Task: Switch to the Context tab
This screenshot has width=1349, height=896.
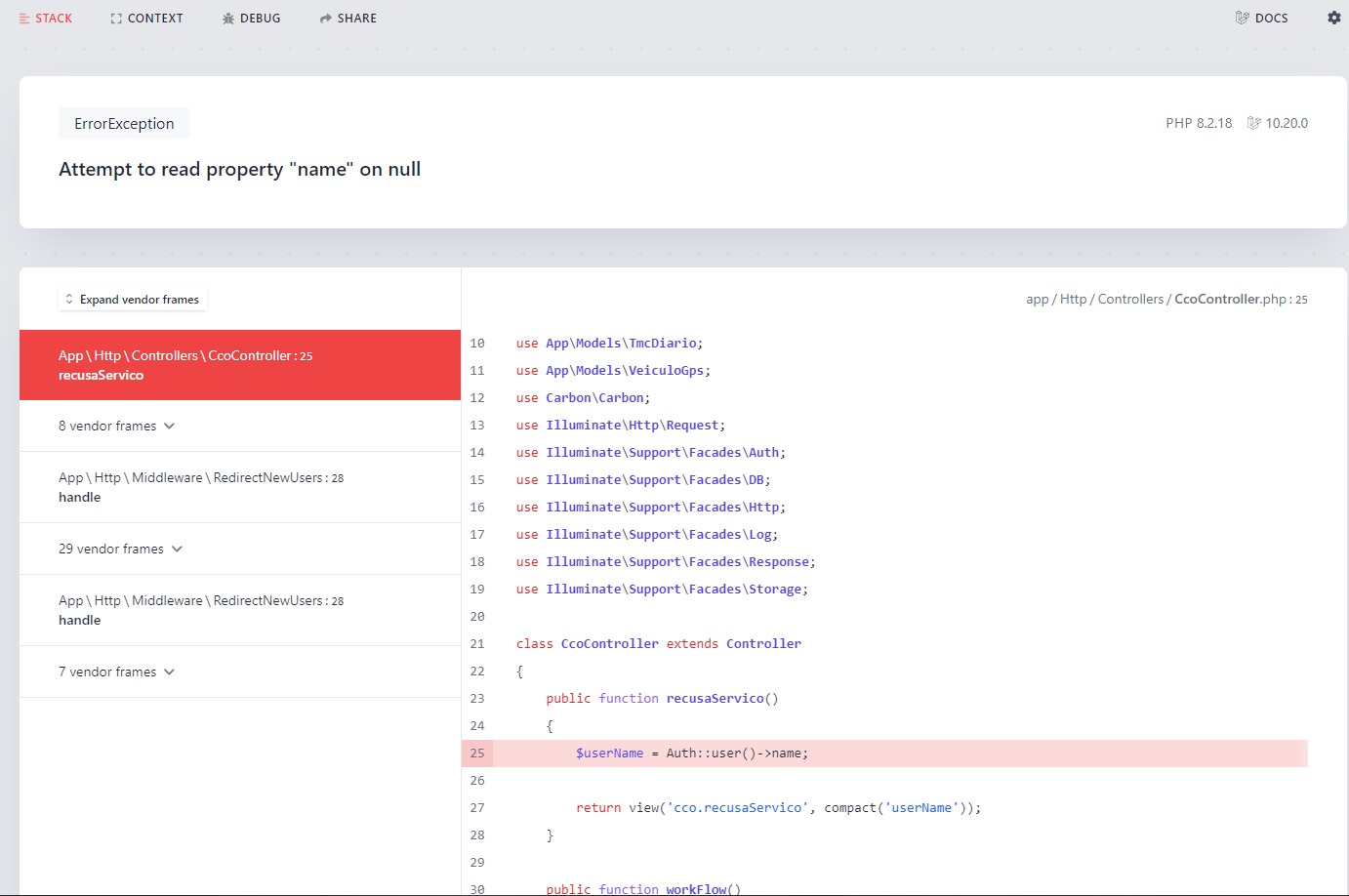Action: coord(154,19)
